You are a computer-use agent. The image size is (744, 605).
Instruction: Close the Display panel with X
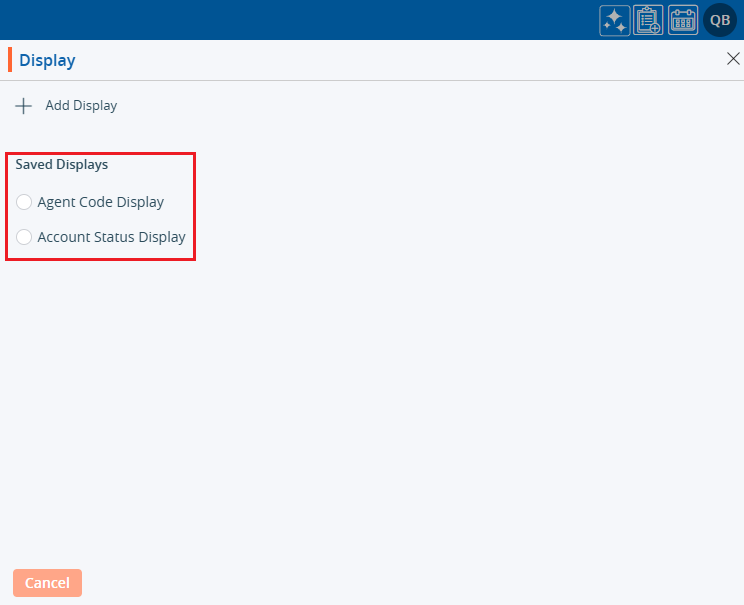tap(732, 59)
